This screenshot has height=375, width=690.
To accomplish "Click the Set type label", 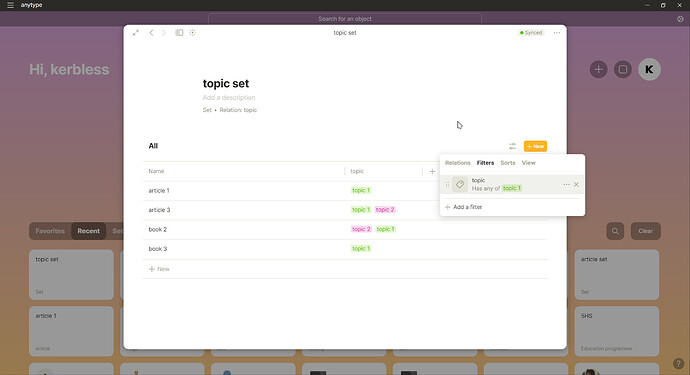I will [x=207, y=110].
